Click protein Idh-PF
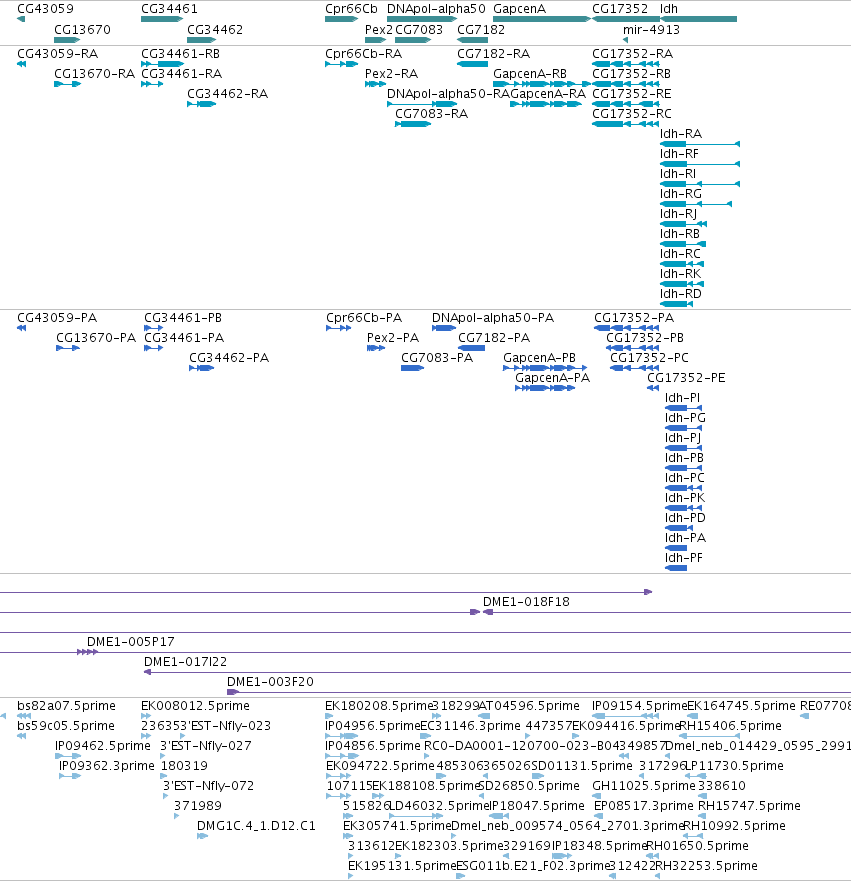This screenshot has height=881, width=851. point(684,558)
